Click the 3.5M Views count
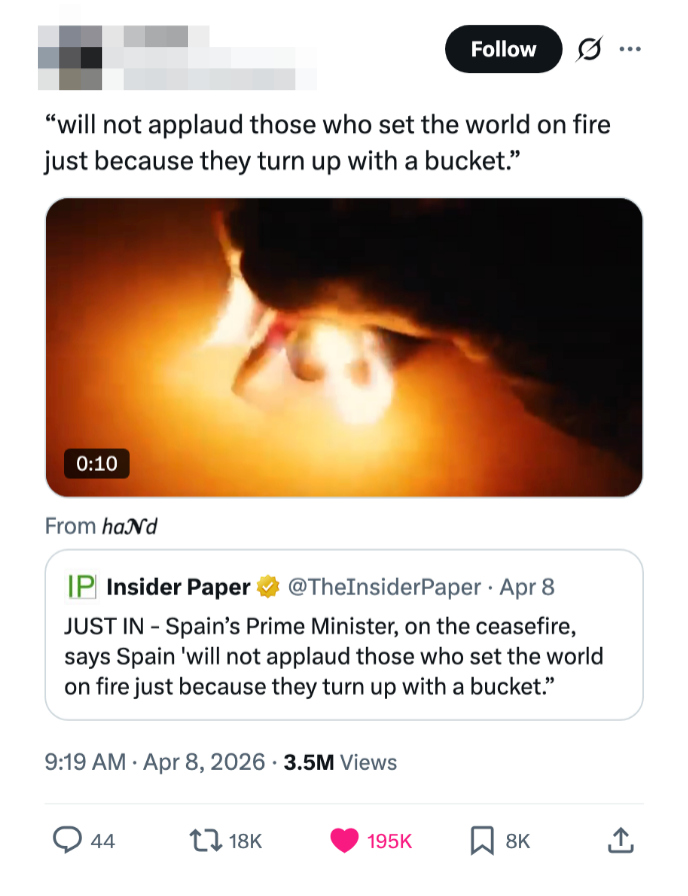688x896 pixels. pyautogui.click(x=340, y=762)
